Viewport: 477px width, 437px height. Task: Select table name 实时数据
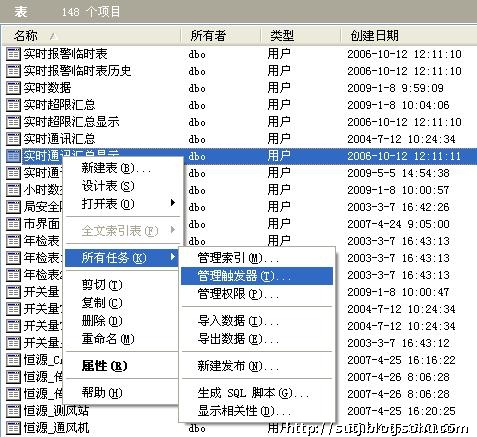point(47,88)
